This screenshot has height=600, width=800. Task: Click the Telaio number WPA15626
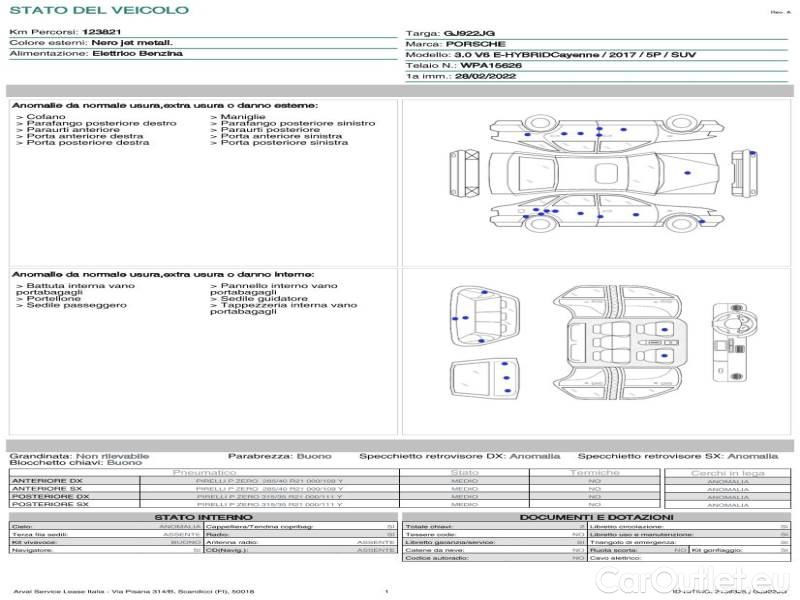(x=484, y=65)
